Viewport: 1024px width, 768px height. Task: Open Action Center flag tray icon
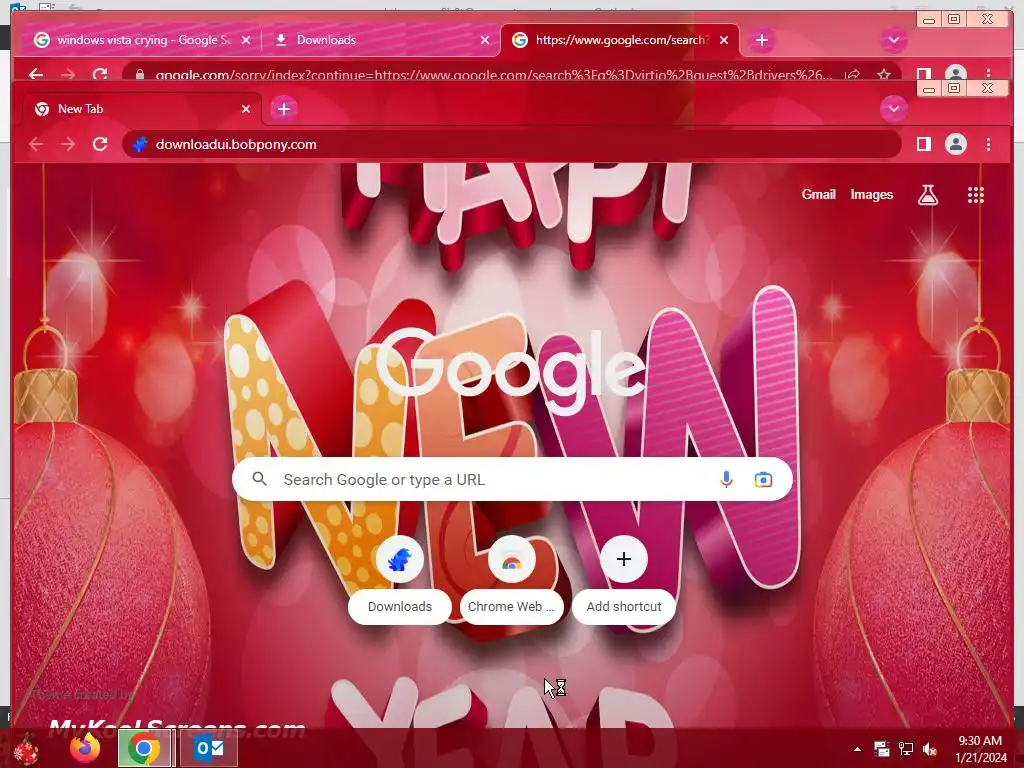(x=882, y=749)
